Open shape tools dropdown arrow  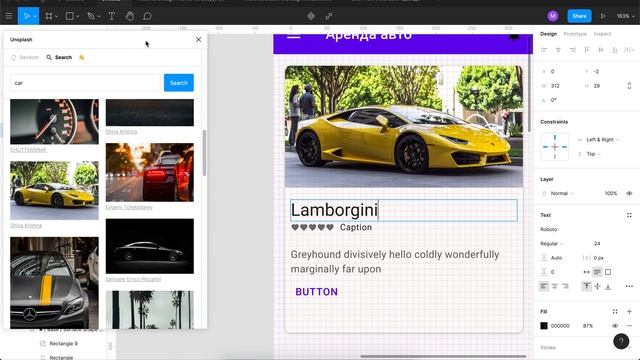[78, 16]
